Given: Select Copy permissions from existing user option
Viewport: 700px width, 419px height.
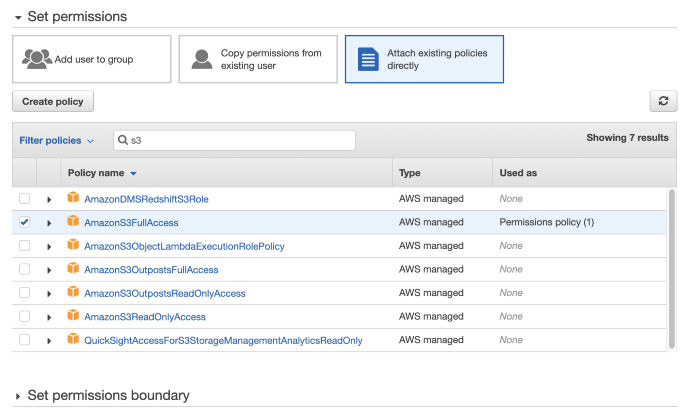Looking at the screenshot, I should click(x=258, y=59).
